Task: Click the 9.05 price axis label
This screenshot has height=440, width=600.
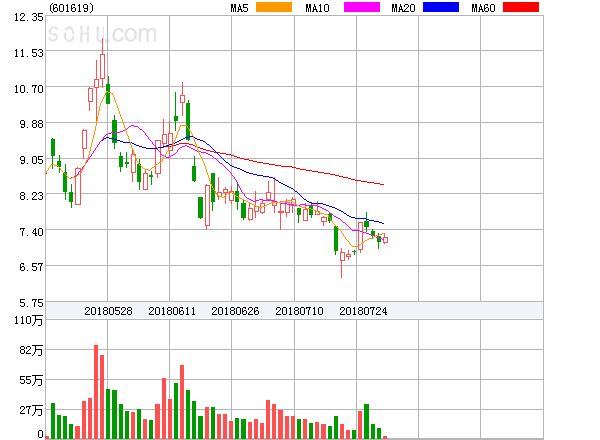Action: pos(31,160)
